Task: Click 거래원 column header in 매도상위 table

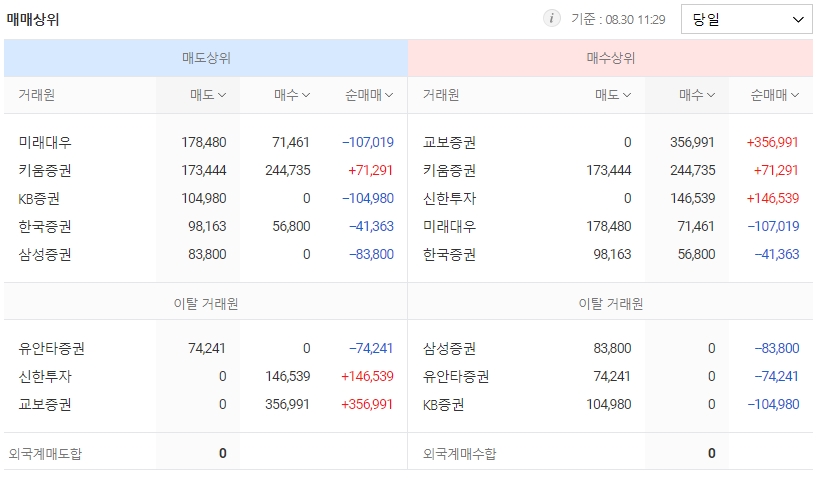Action: tap(36, 95)
